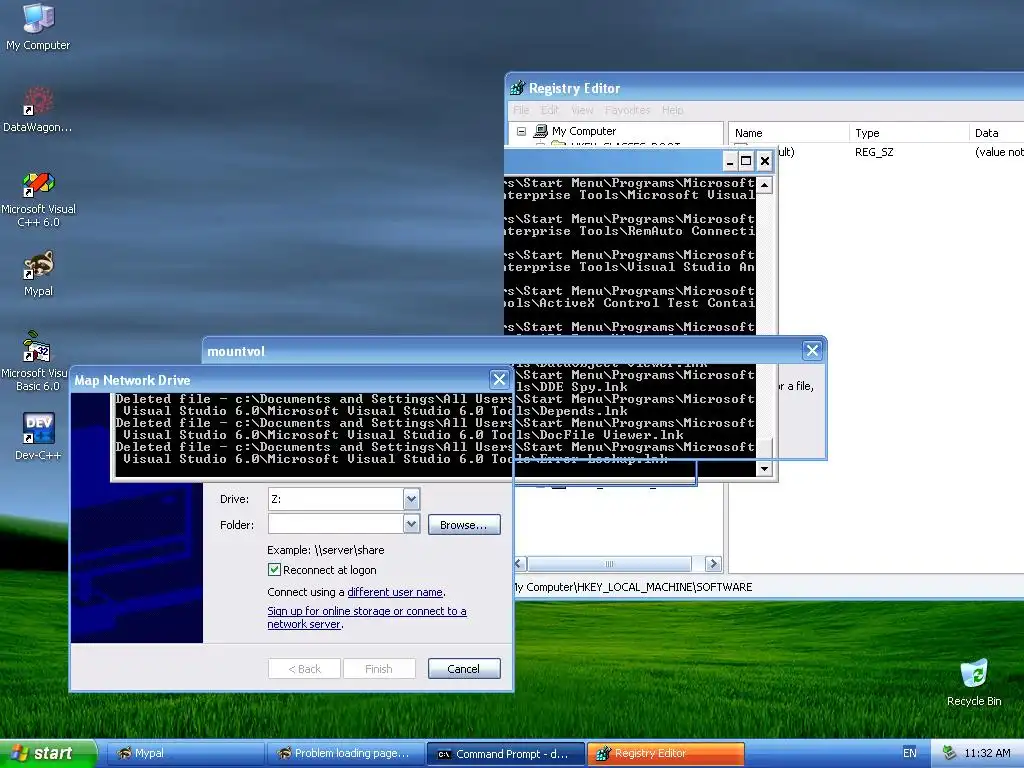Click the Browse... button
The height and width of the screenshot is (768, 1024).
pos(464,524)
